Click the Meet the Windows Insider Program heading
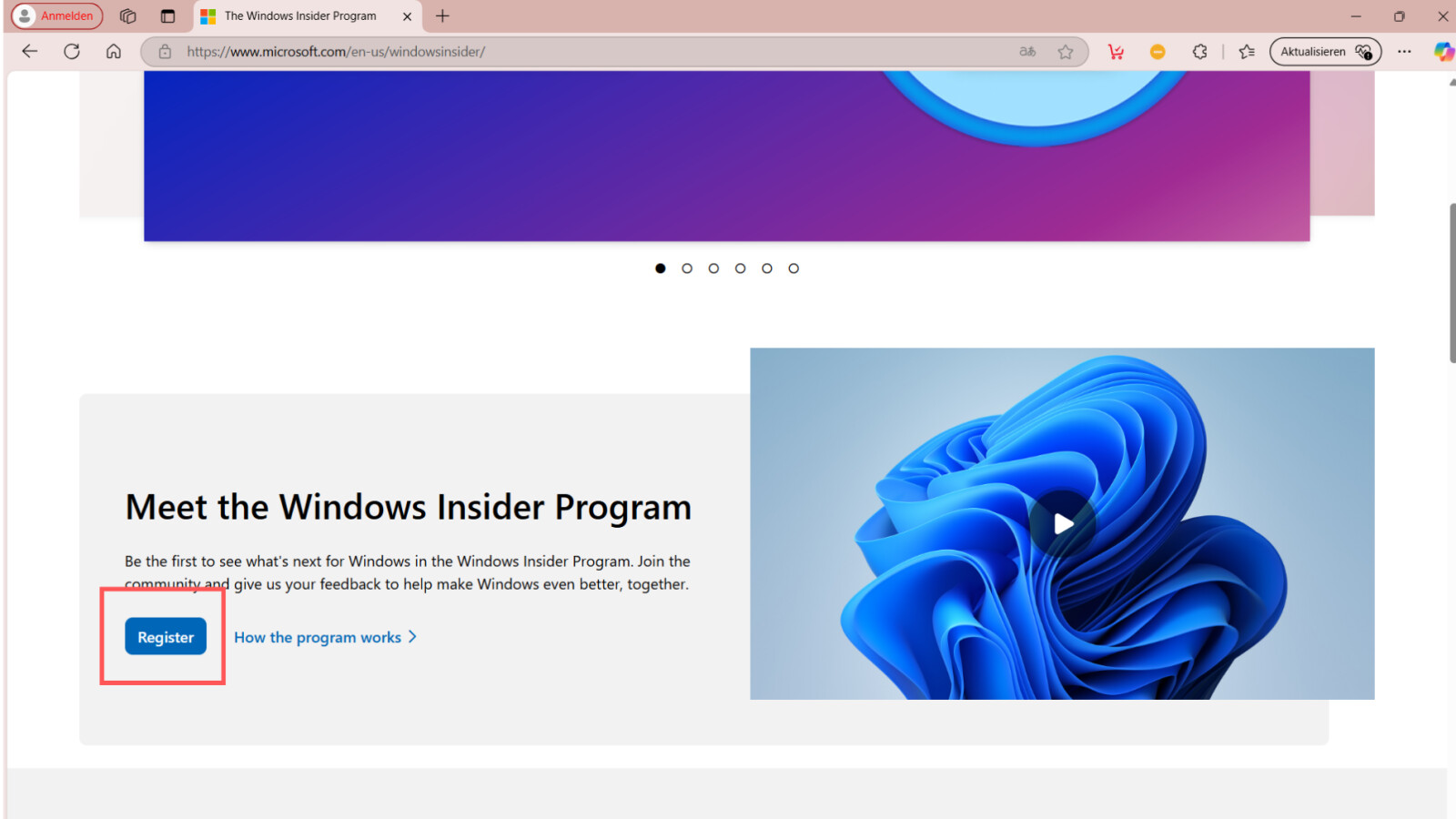 pos(409,507)
